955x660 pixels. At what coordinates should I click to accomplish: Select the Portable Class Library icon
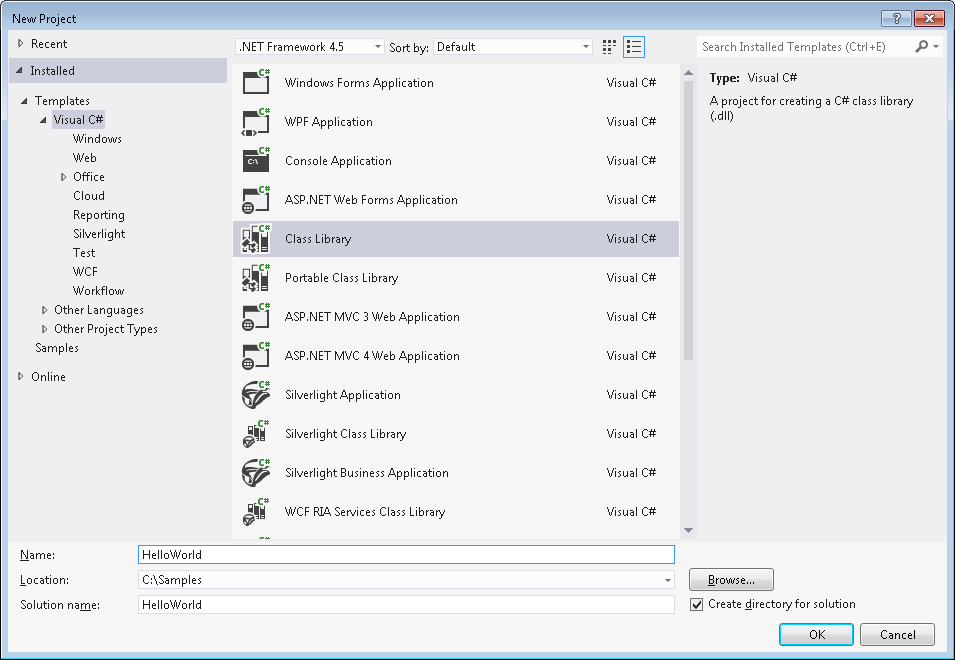[256, 278]
